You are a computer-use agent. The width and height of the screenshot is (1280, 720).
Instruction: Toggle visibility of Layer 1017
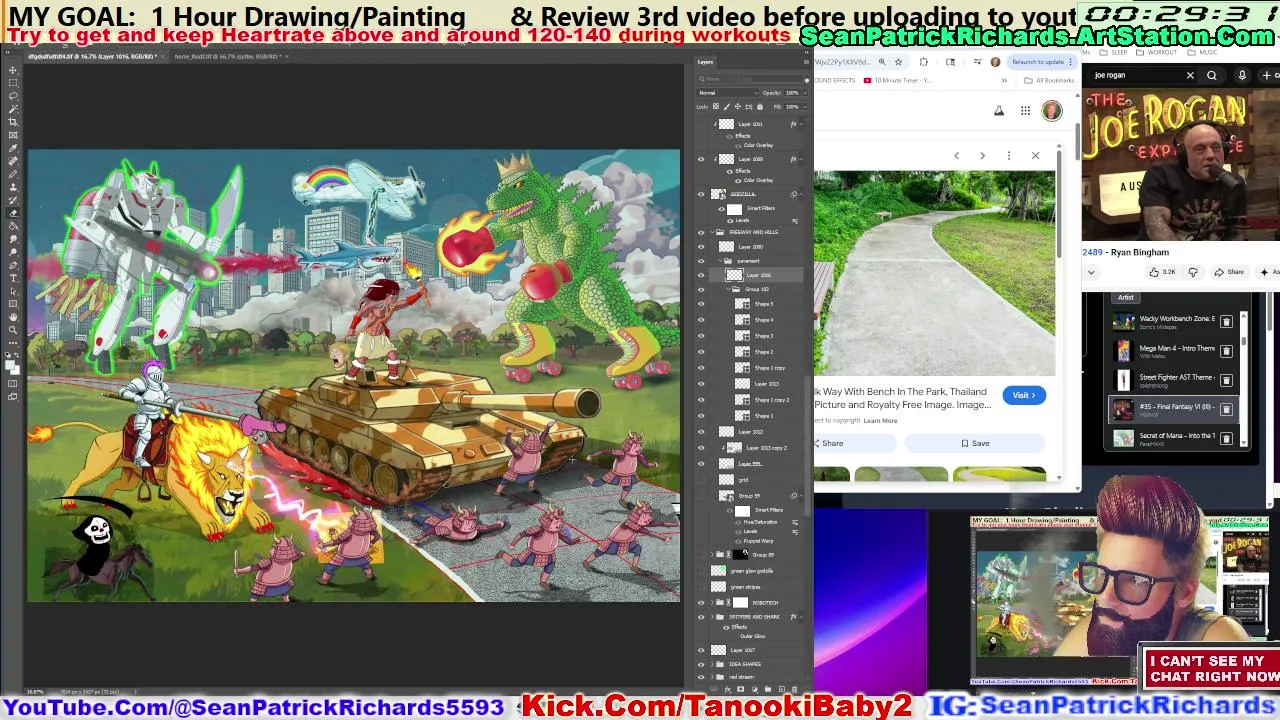tap(701, 650)
